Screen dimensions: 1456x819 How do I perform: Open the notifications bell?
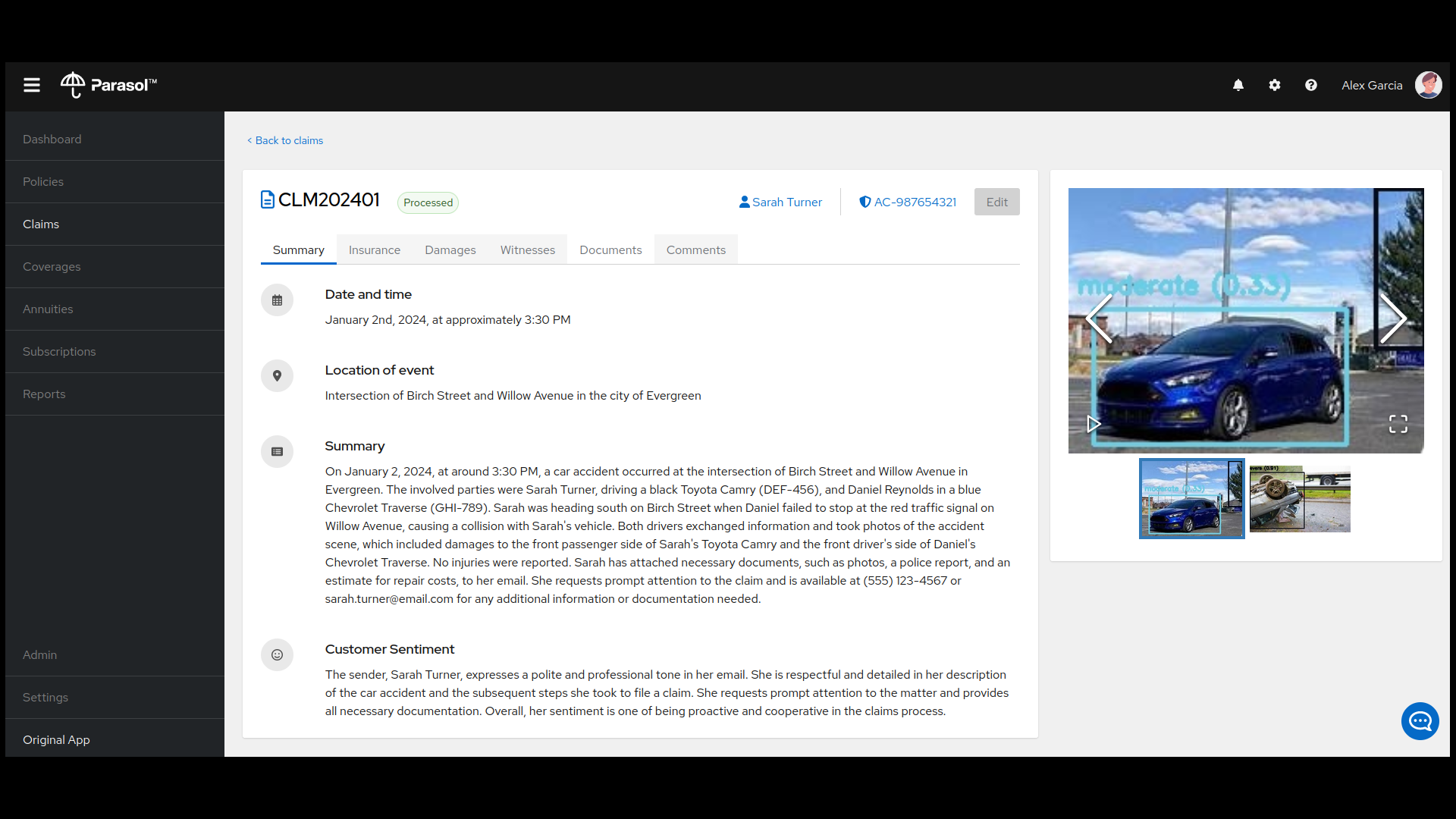1238,85
